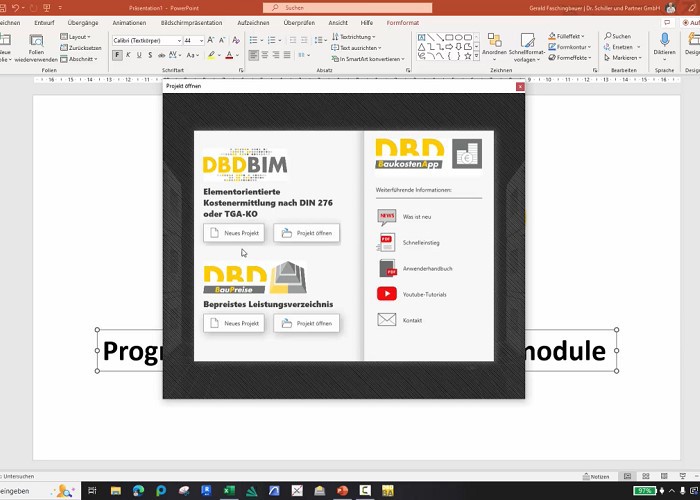Screen dimensions: 700x500
Task: Toggle text shadow in PowerPoint
Action: click(x=150, y=55)
